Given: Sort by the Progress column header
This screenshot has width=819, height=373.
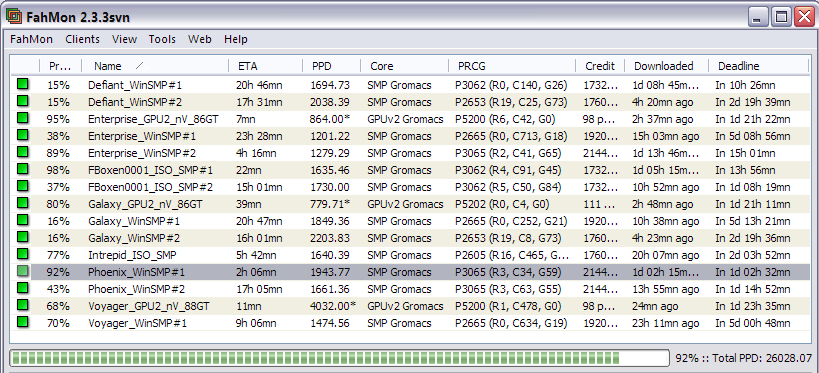Looking at the screenshot, I should tap(61, 66).
